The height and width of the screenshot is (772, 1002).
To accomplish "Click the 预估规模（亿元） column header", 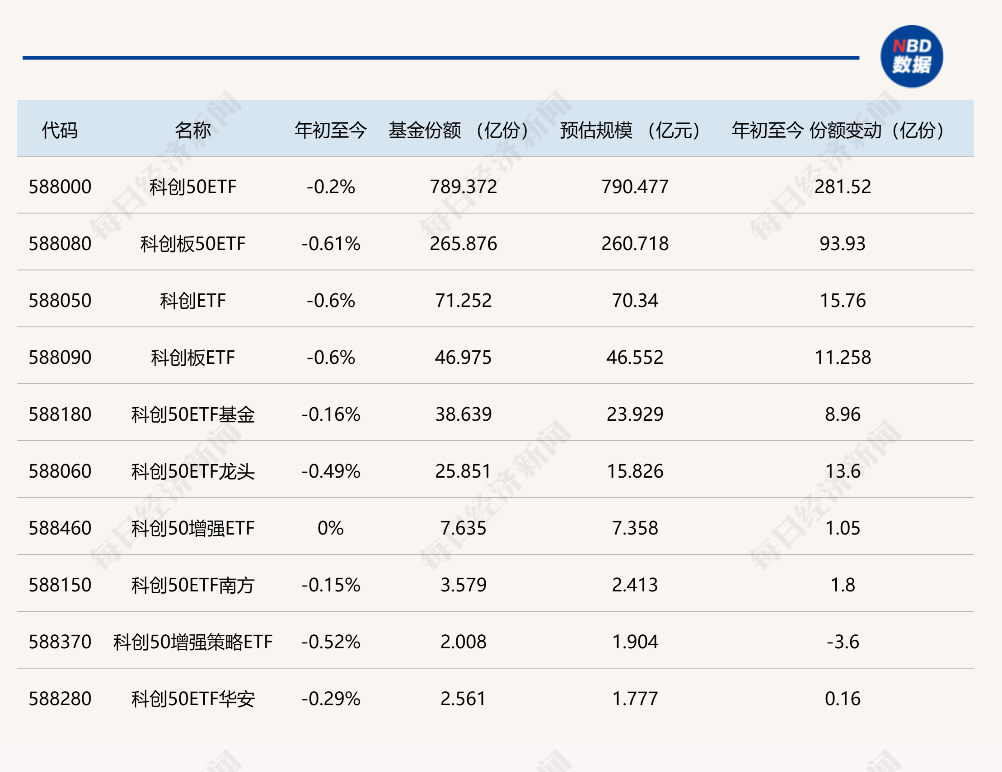I will click(x=634, y=130).
